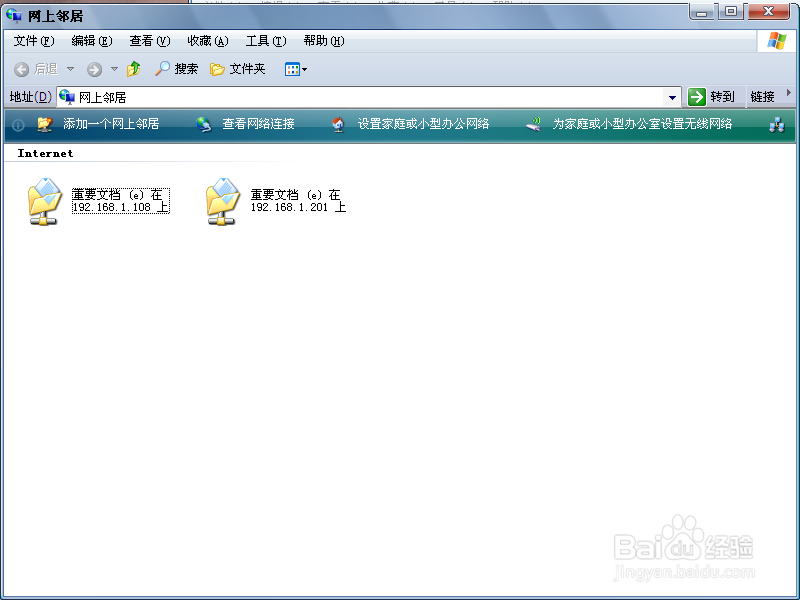Click the view network connections globe icon

[204, 124]
